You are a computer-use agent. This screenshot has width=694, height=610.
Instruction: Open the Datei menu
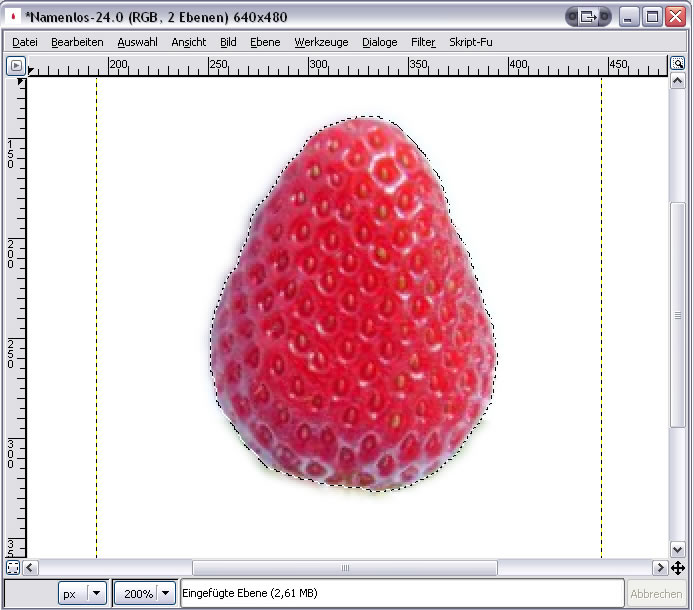pyautogui.click(x=25, y=42)
